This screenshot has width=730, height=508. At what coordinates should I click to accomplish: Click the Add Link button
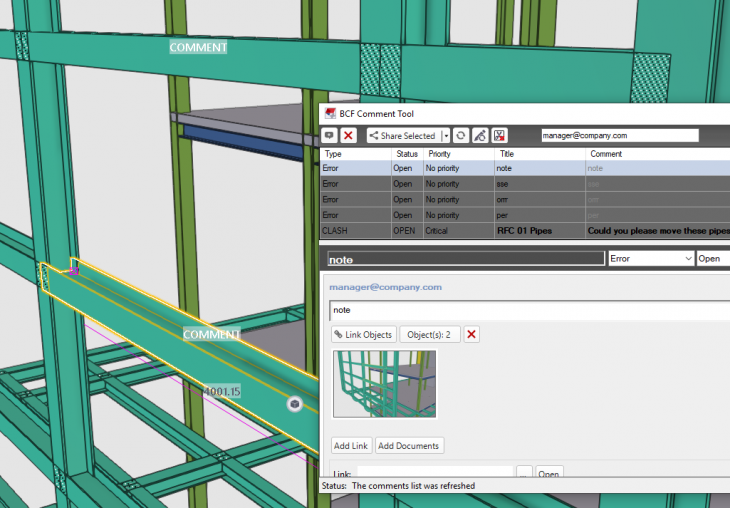click(x=351, y=445)
